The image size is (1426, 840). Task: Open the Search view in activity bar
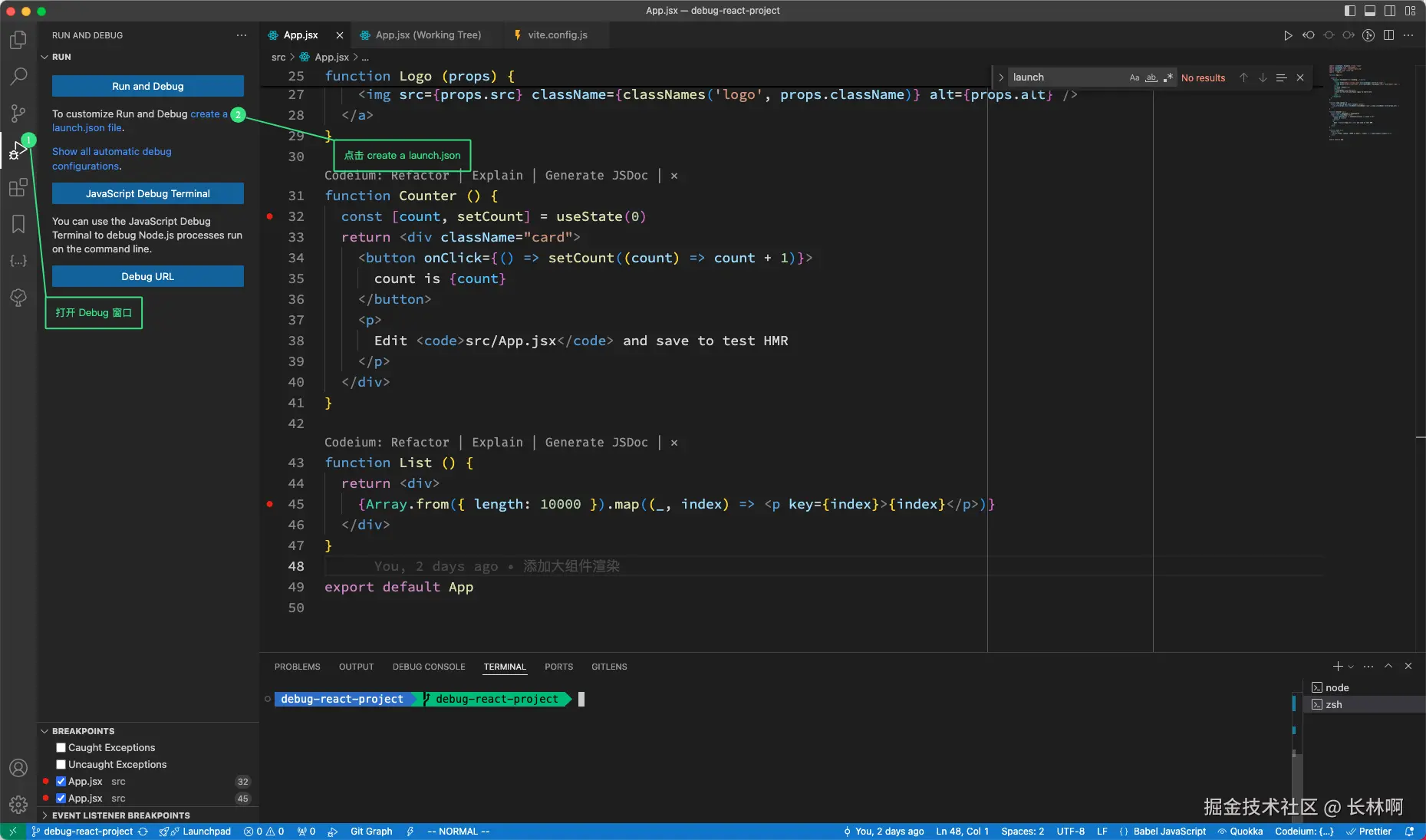tap(18, 76)
